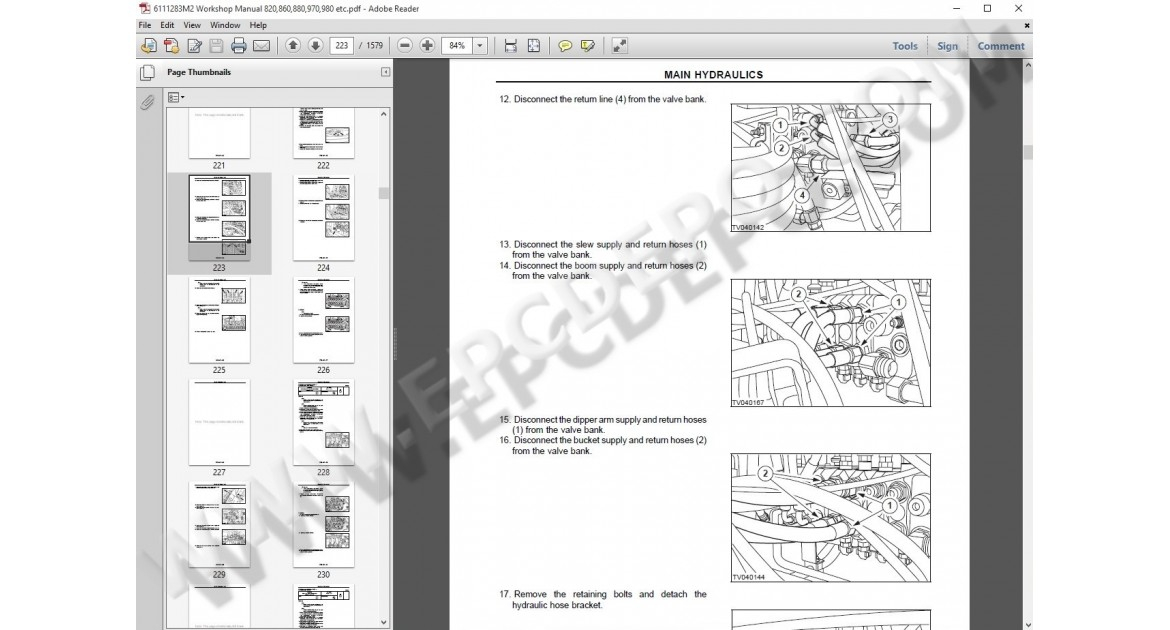This screenshot has width=1170, height=630.
Task: Print the document with the printer icon
Action: [x=239, y=46]
